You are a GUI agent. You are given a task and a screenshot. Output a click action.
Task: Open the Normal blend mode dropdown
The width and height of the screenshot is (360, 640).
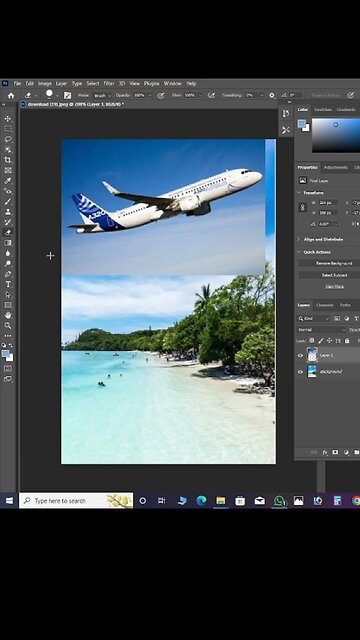[x=322, y=330]
